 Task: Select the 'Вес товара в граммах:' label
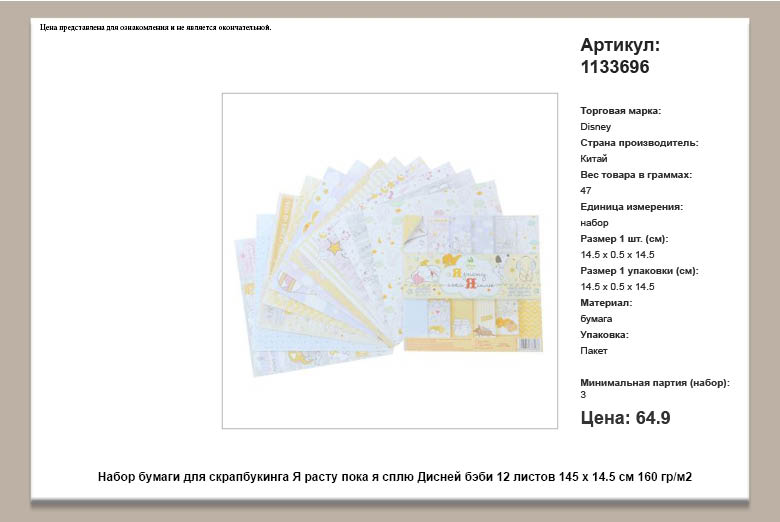point(636,175)
